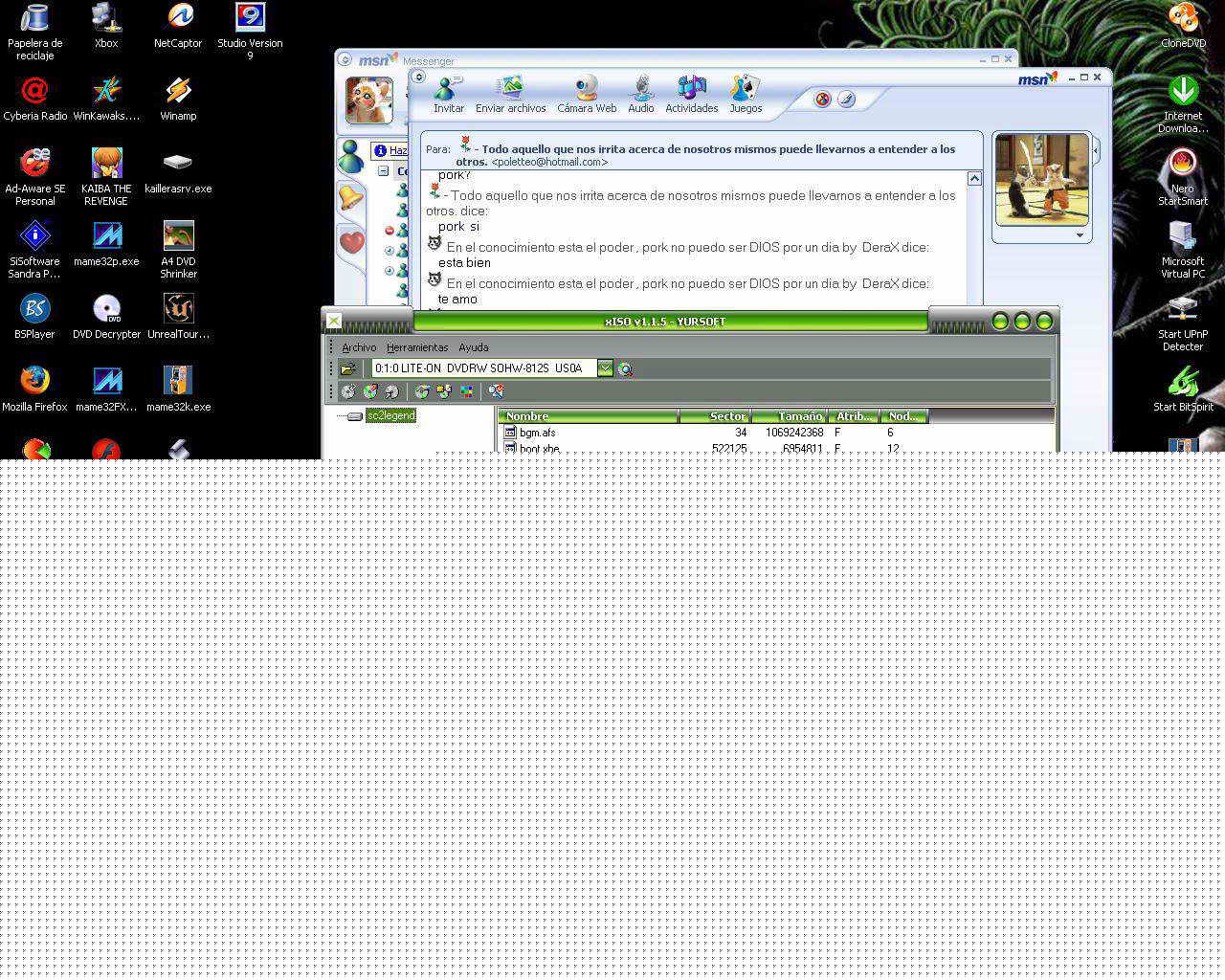Start Cámara Web in chat toolbar

point(587,96)
